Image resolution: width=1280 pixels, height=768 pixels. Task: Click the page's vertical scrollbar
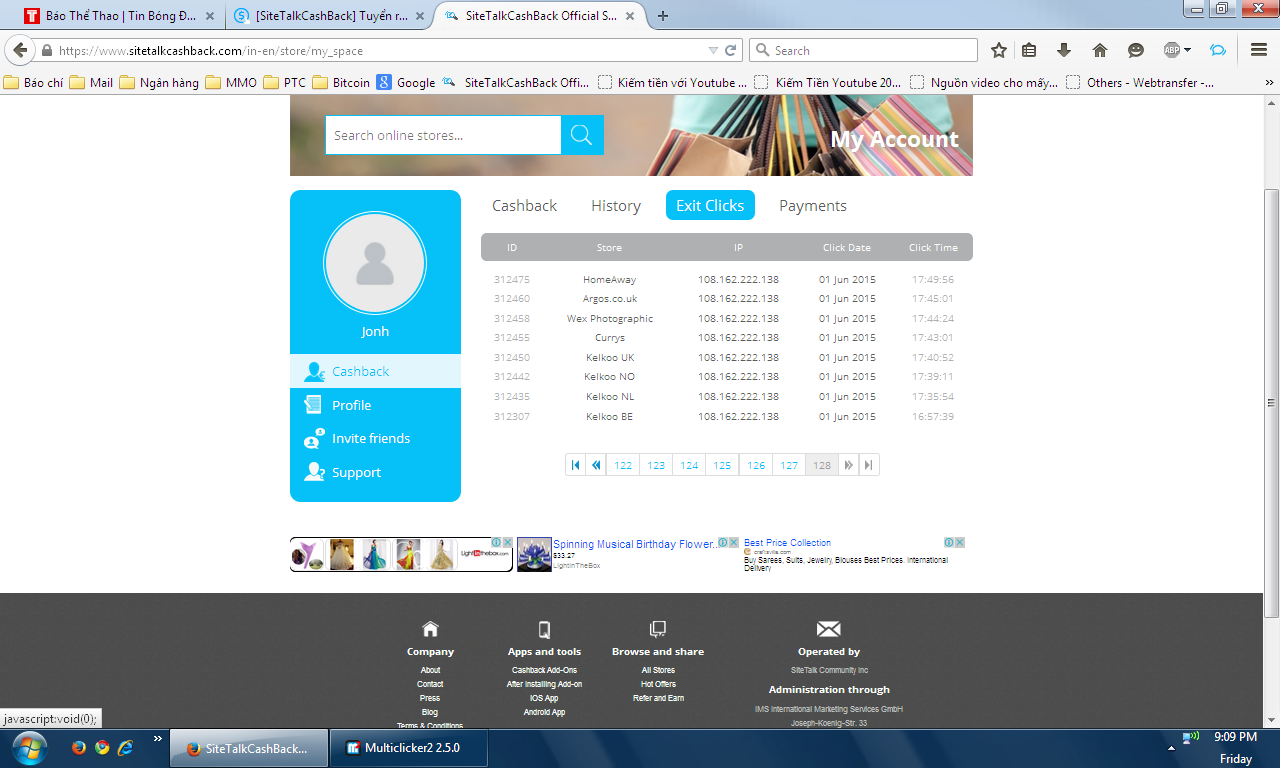[x=1272, y=402]
